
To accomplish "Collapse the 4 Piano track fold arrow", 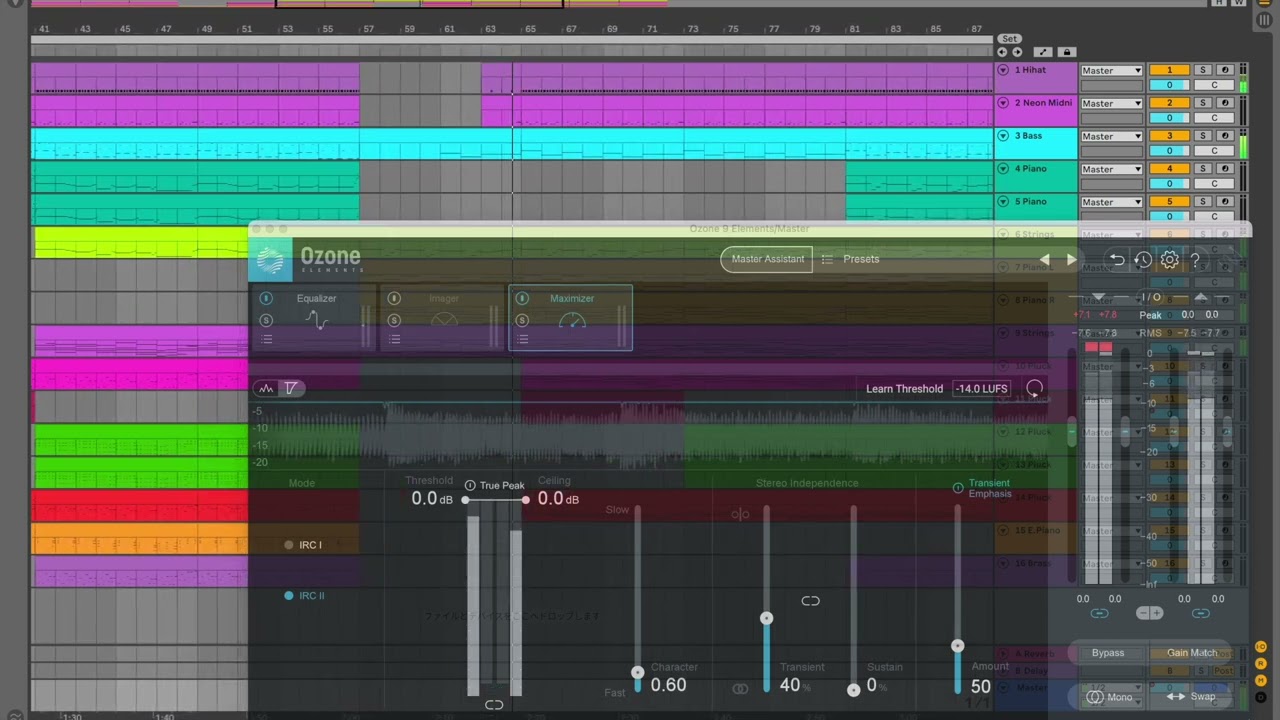I will click(1003, 169).
